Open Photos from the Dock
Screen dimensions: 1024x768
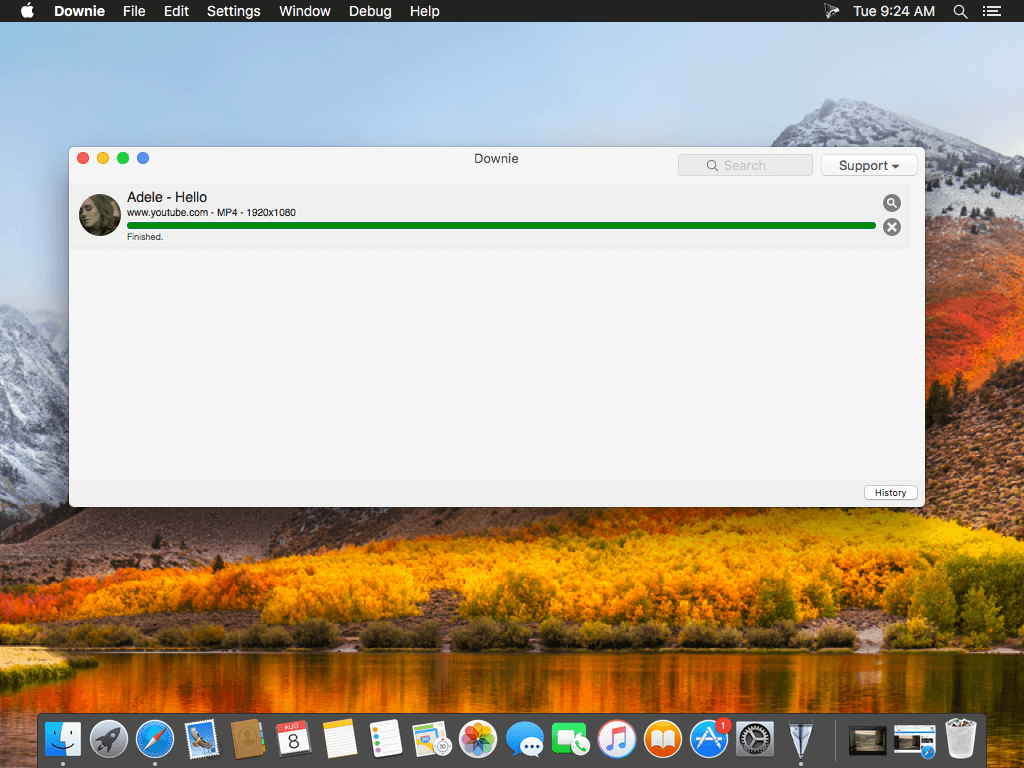478,739
